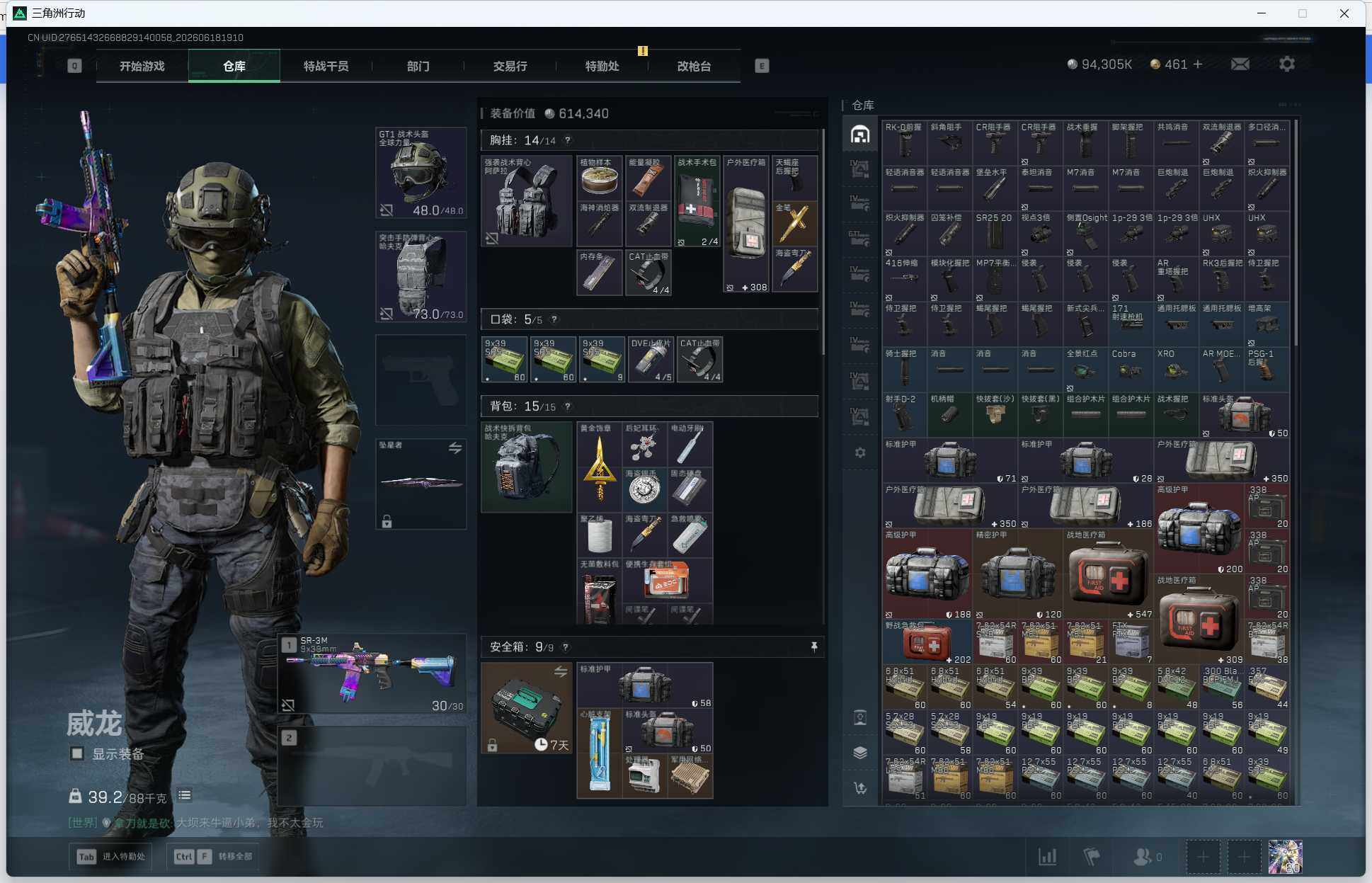Show help for 背包 capacity
Image resolution: width=1372 pixels, height=883 pixels.
pyautogui.click(x=567, y=406)
